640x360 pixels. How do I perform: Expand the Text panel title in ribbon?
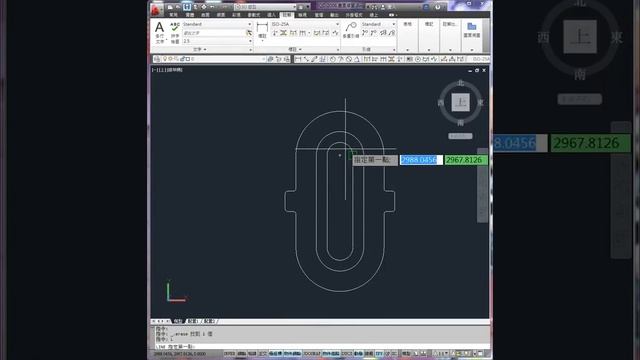tap(200, 49)
